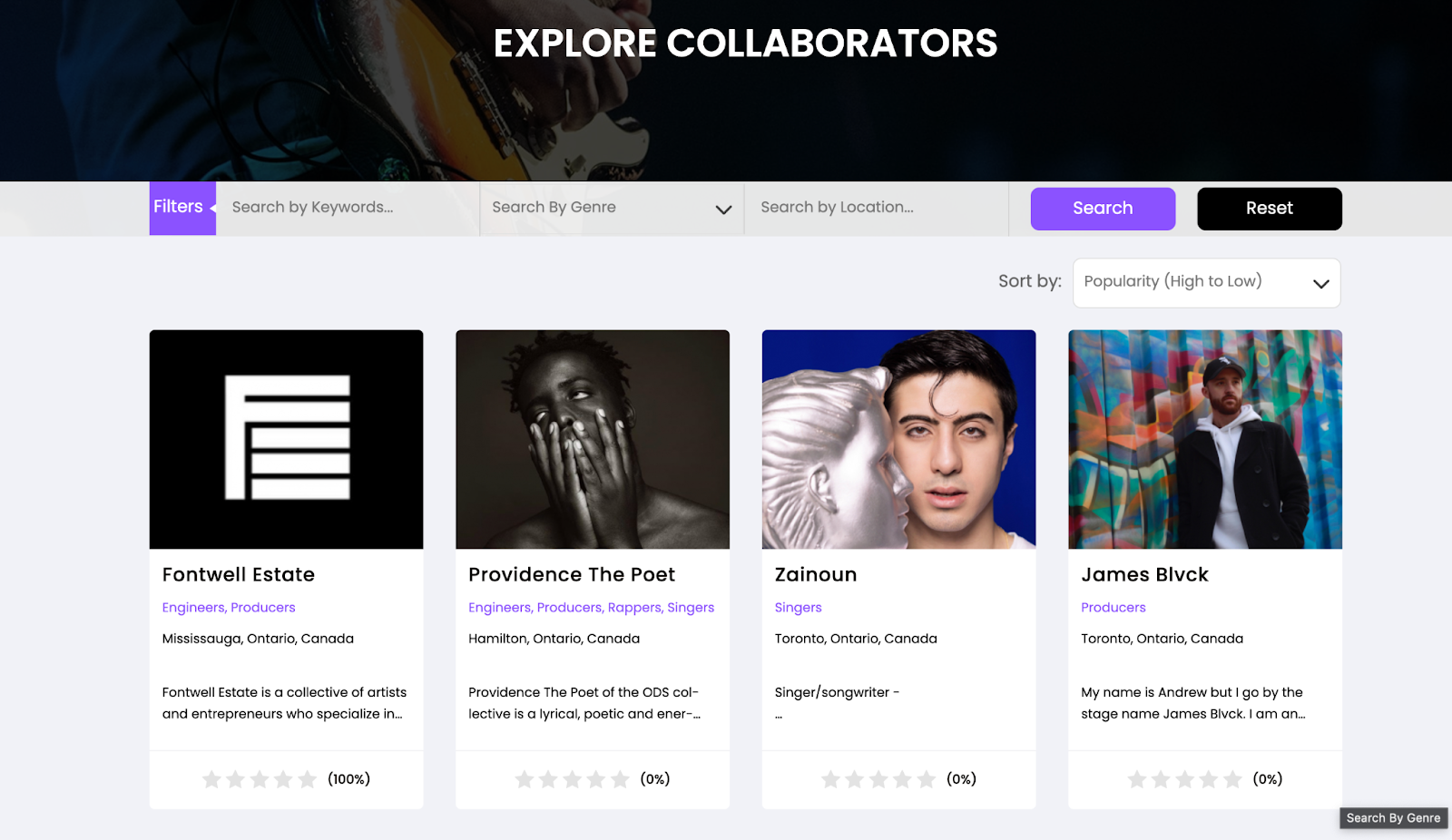Click the Filters toggle button
Image resolution: width=1452 pixels, height=840 pixels.
click(181, 208)
